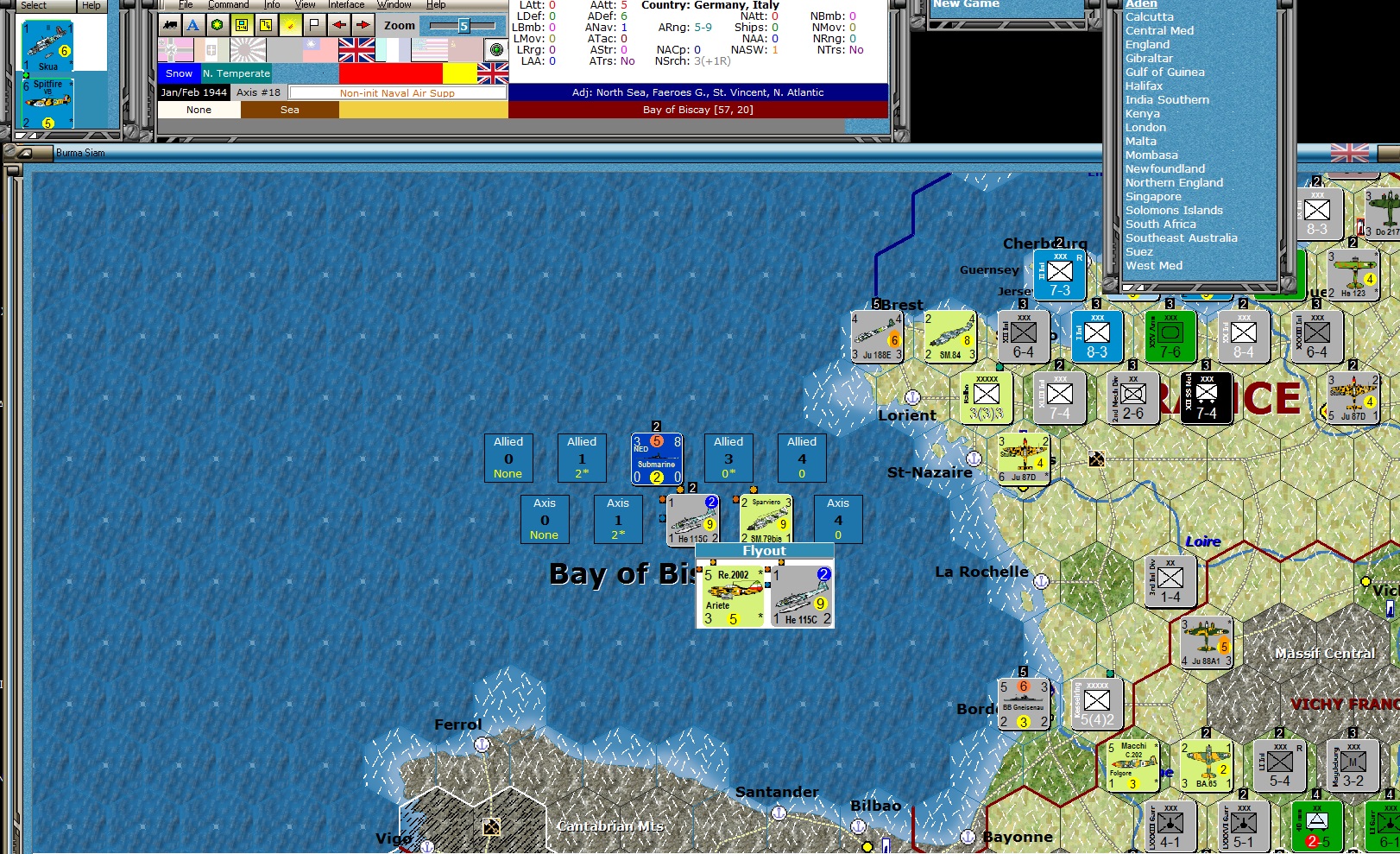Select the Ju 188E bomber counter near Brest

tap(877, 336)
